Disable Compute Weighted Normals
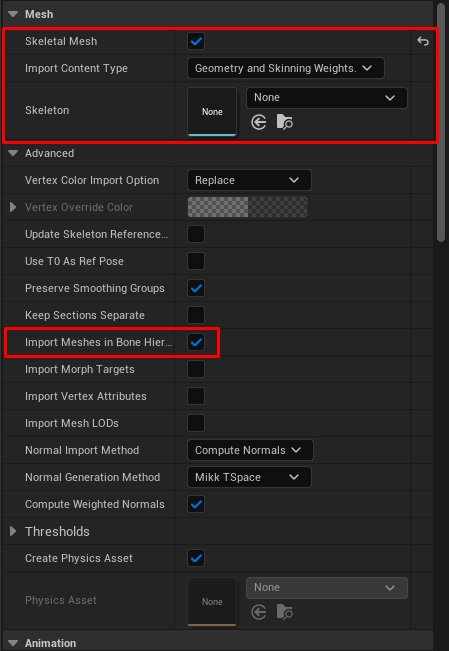This screenshot has height=651, width=449. 196,504
